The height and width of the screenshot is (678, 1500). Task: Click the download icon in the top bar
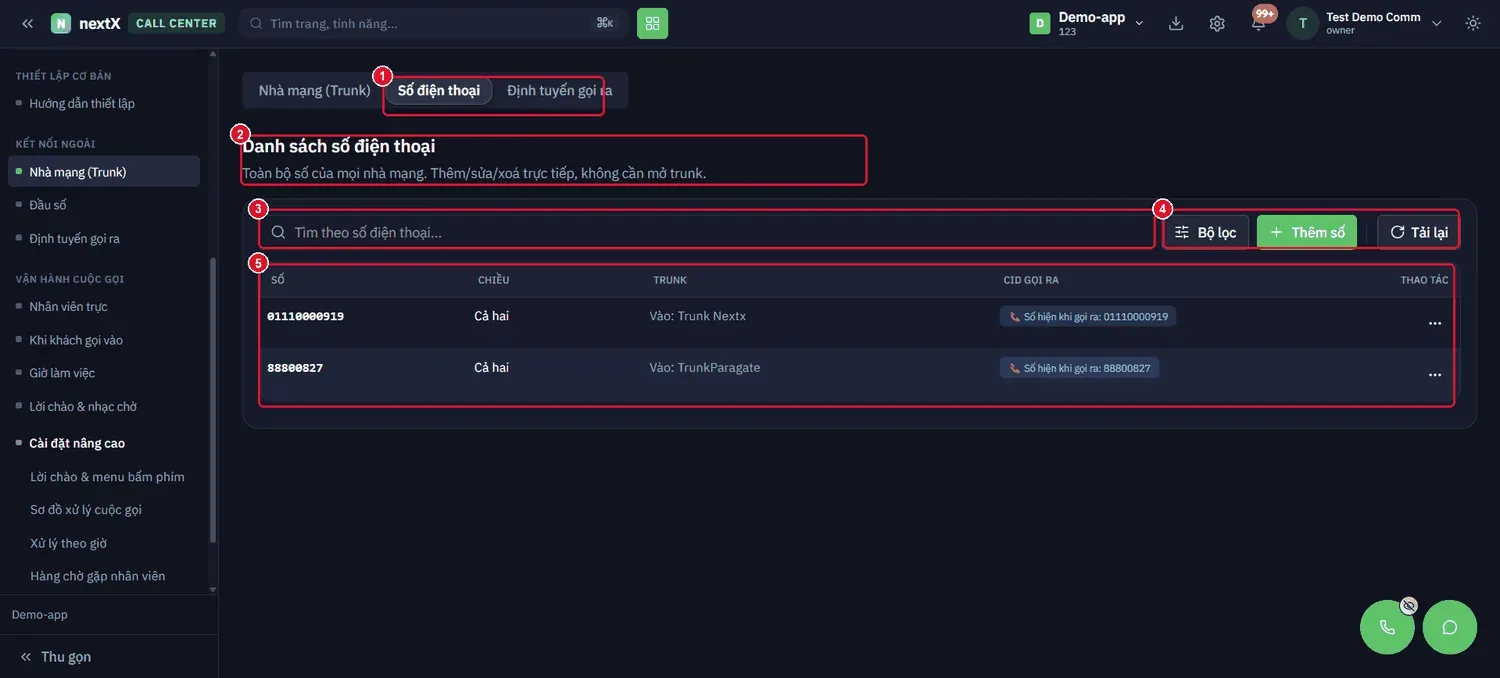point(1176,23)
